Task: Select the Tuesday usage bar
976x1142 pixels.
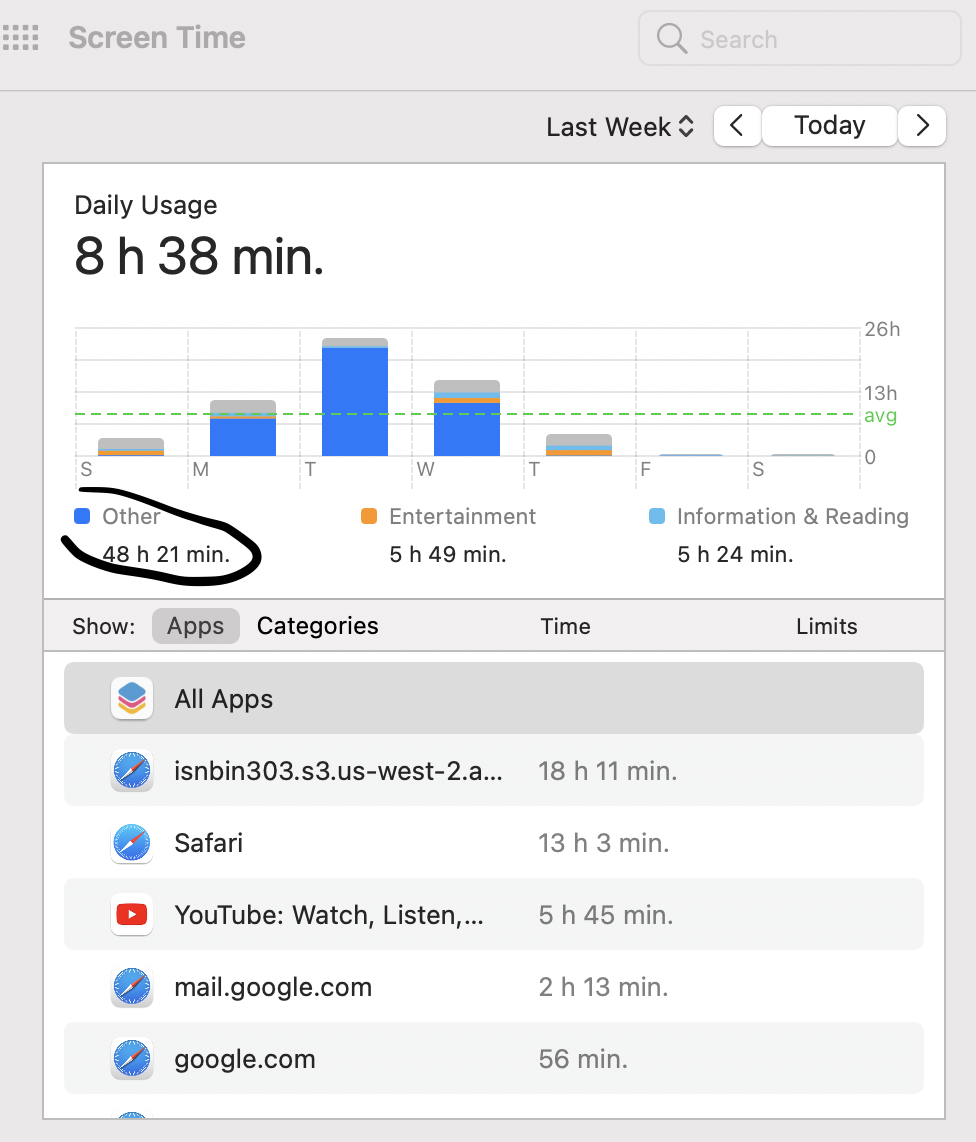Action: [355, 397]
